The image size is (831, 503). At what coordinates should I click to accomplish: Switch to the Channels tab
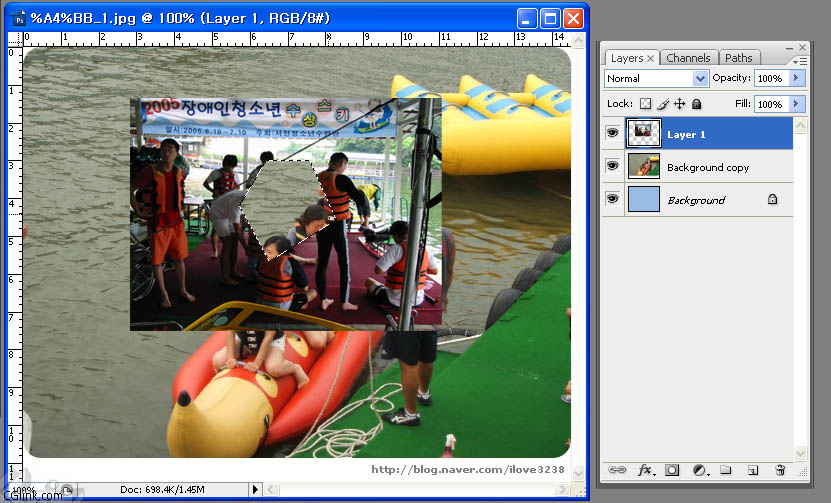point(688,58)
